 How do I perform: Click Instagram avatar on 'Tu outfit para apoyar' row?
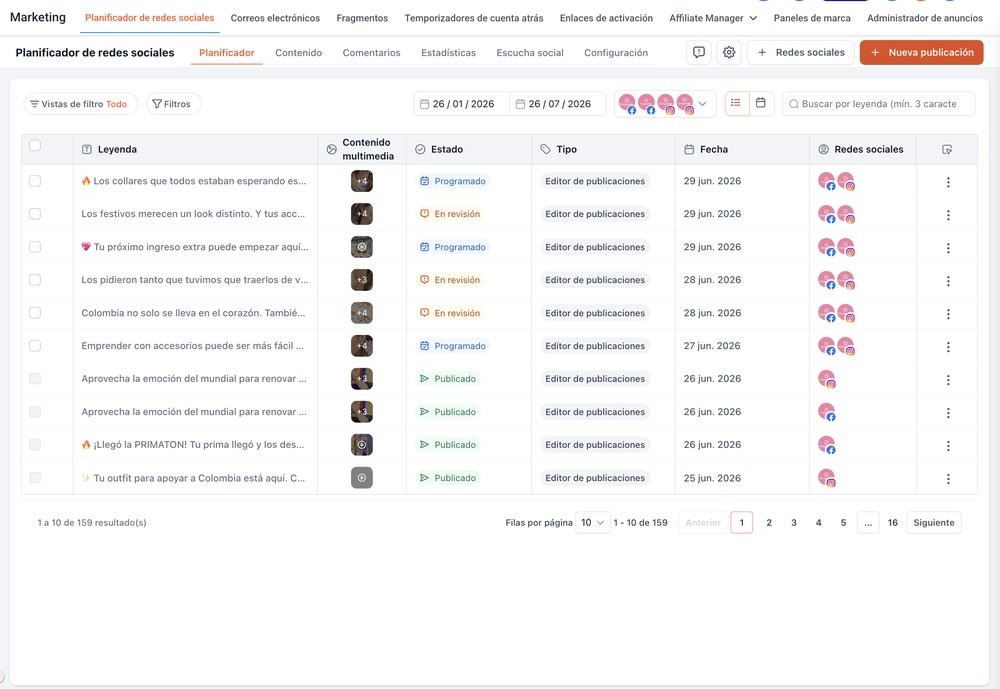coord(827,478)
